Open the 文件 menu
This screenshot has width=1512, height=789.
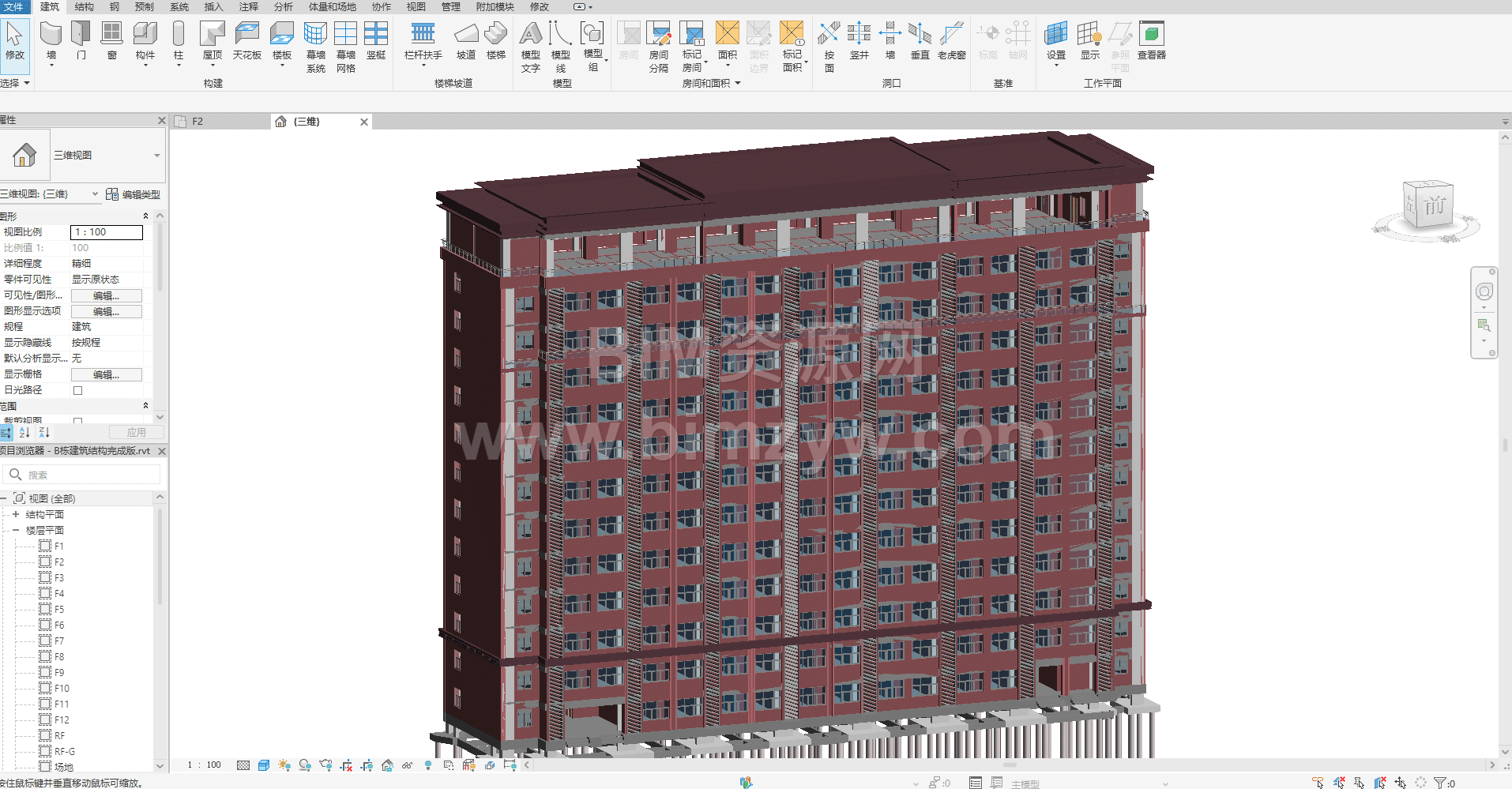pyautogui.click(x=14, y=6)
